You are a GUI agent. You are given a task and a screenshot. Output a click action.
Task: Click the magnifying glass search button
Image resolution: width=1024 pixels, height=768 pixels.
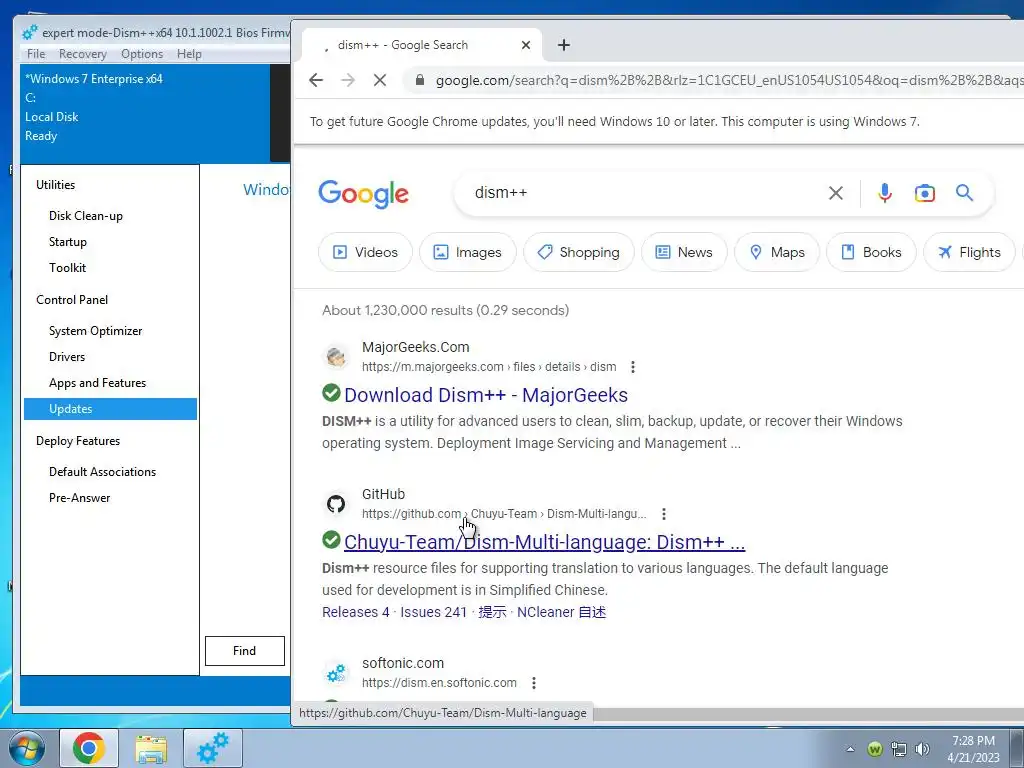[965, 193]
